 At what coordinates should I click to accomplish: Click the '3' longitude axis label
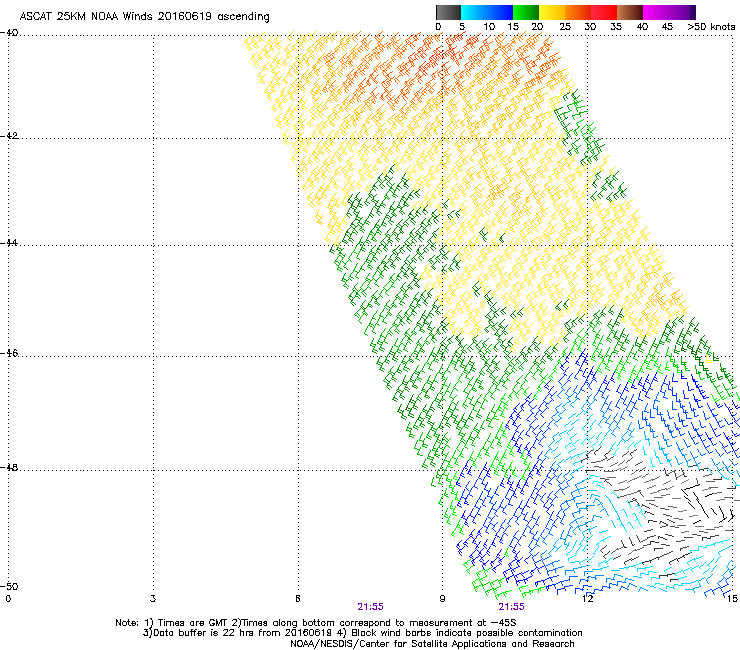coord(153,599)
